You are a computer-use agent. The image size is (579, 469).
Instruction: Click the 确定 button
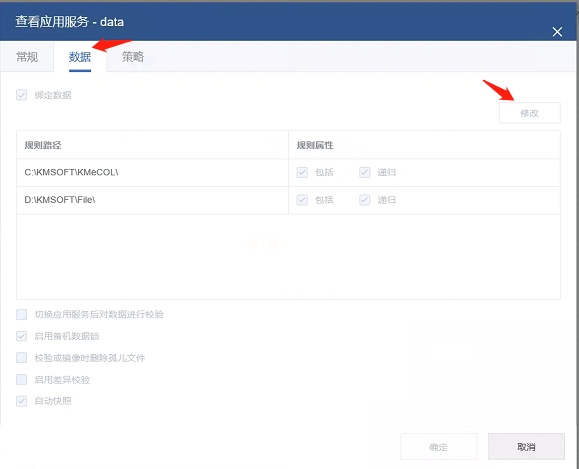(439, 447)
